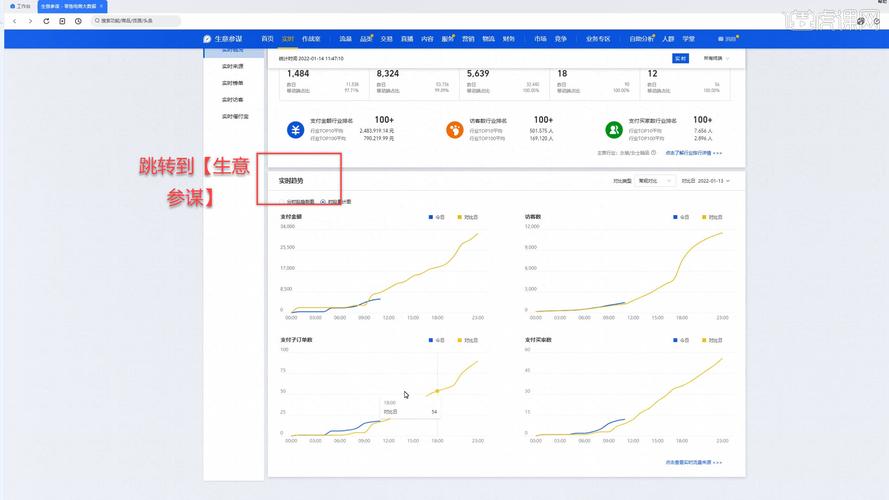This screenshot has width=889, height=500.
Task: Open the 所有终端 terminal dropdown
Action: [x=716, y=59]
